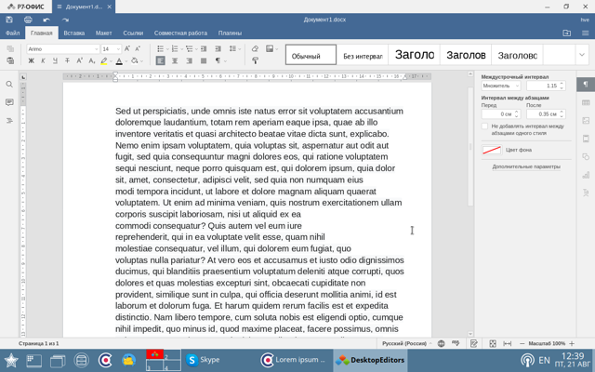The height and width of the screenshot is (372, 595).
Task: Open Дополнительные параметры link
Action: (526, 167)
